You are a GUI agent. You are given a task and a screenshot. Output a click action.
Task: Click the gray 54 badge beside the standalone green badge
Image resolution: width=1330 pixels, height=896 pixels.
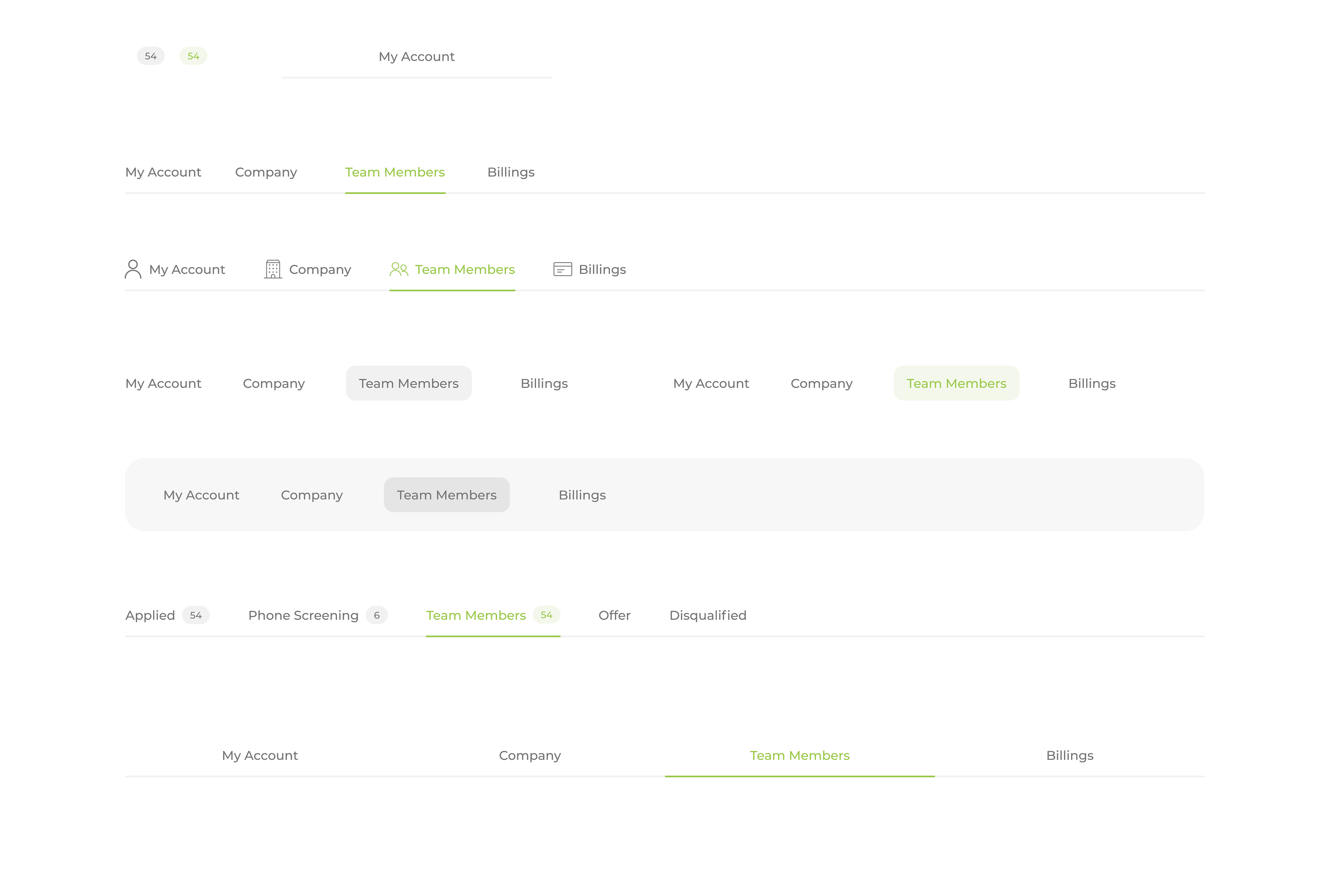[x=151, y=56]
